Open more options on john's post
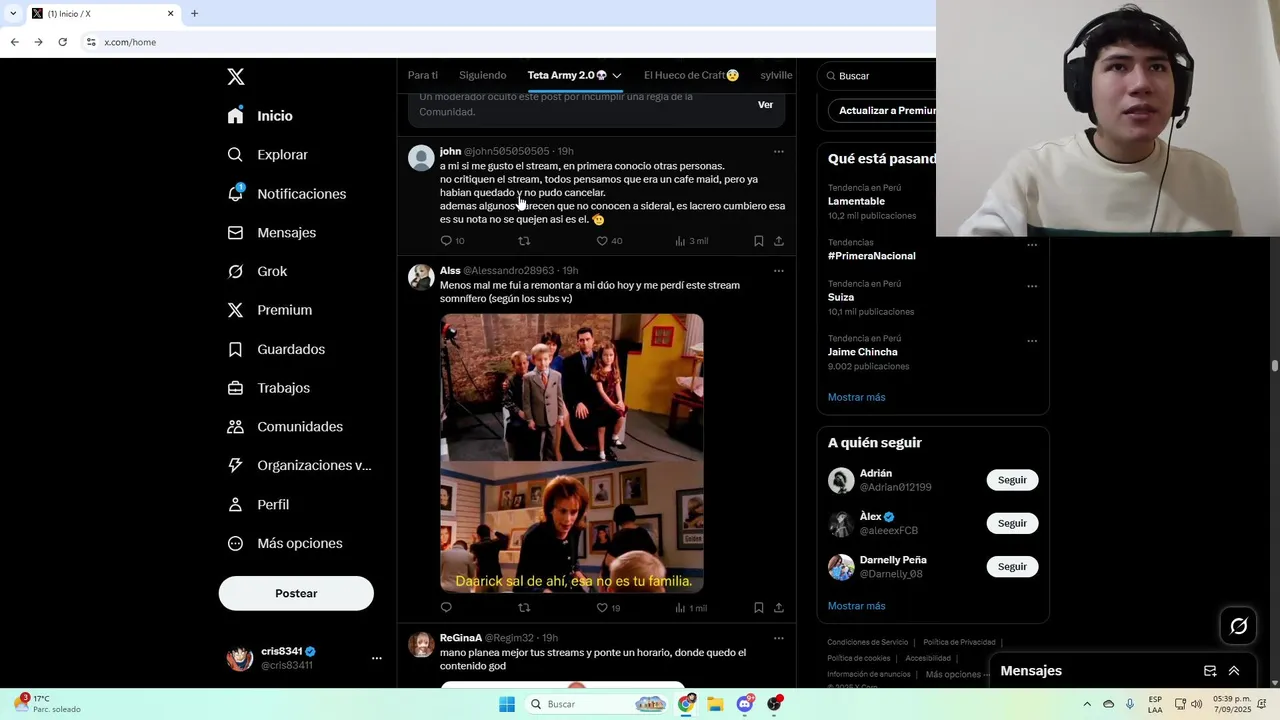The image size is (1280, 720). pos(779,152)
